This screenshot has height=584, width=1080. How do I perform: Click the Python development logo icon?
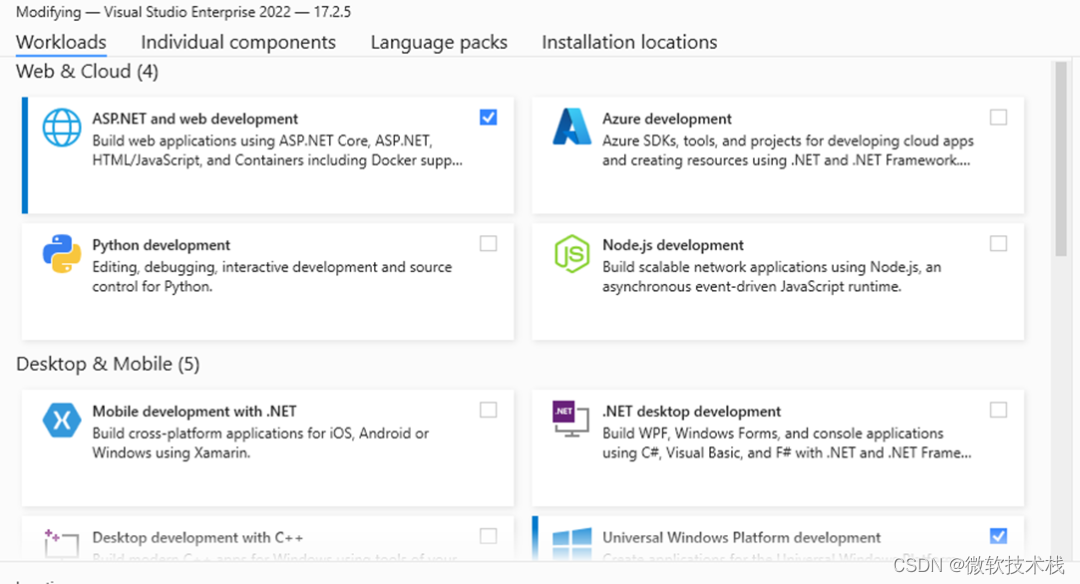[x=62, y=253]
